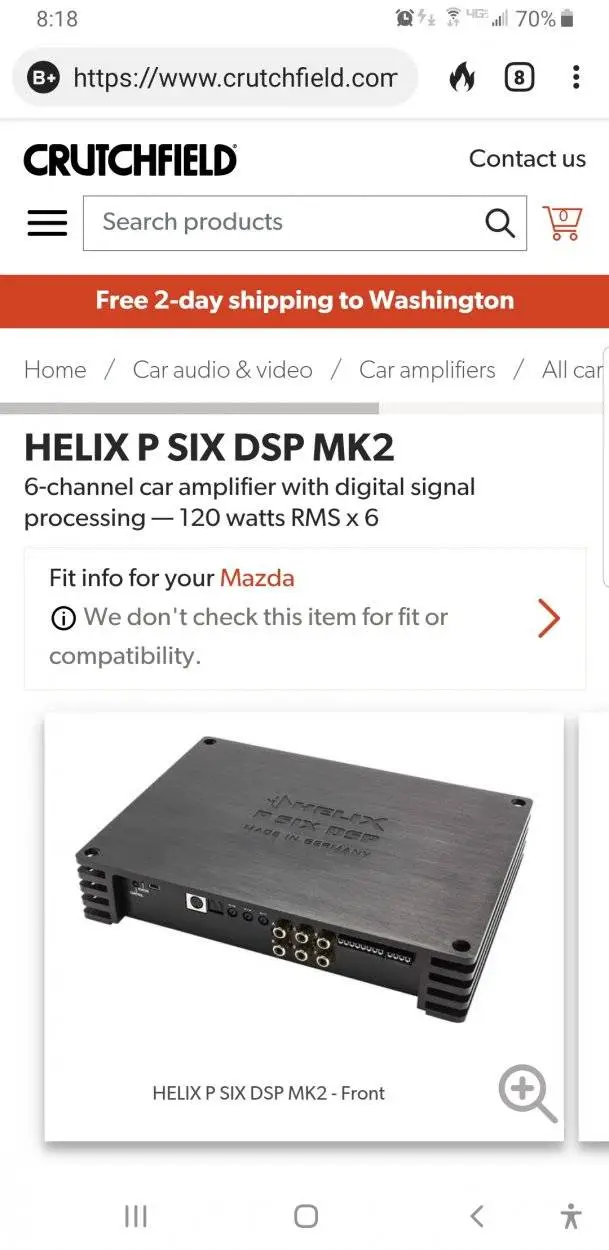Open the hamburger navigation menu
The image size is (609, 1250).
pos(47,222)
